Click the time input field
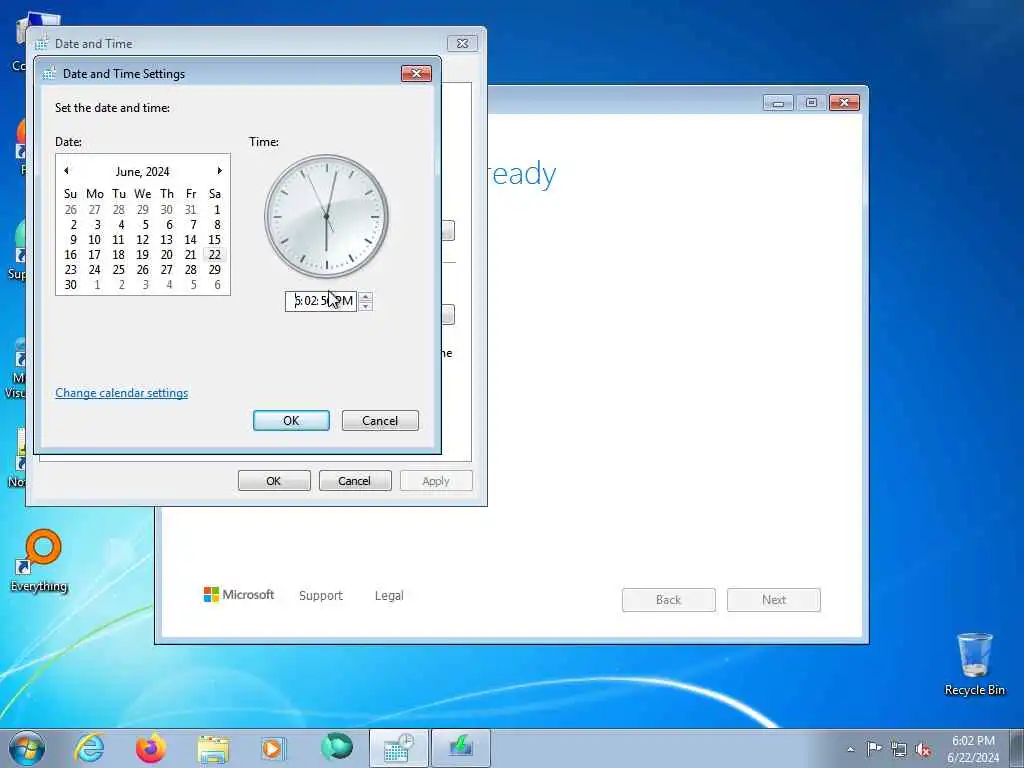Image resolution: width=1024 pixels, height=768 pixels. 321,301
